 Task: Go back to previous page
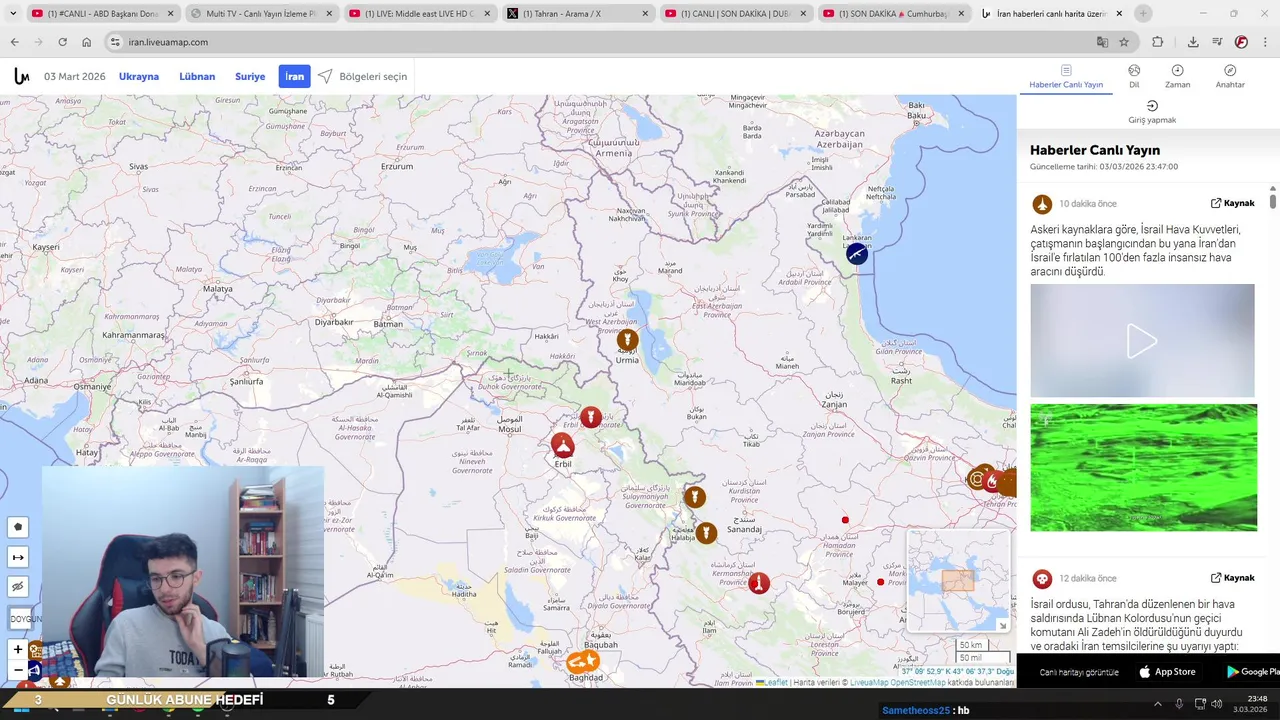click(14, 42)
